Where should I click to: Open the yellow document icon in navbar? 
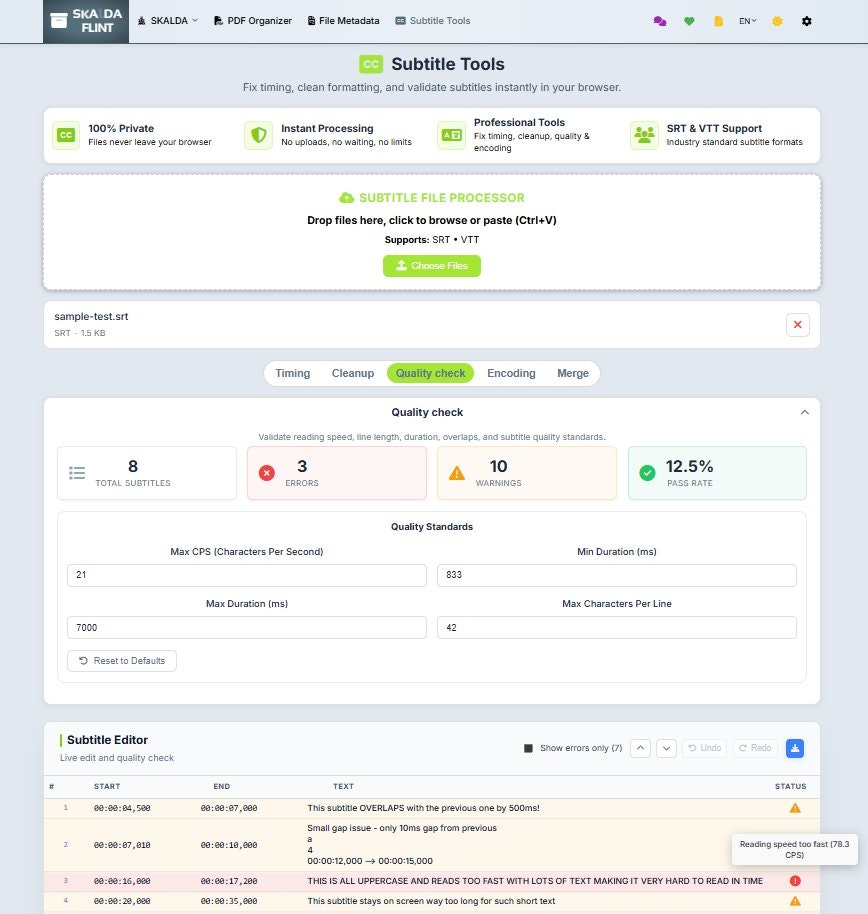718,20
